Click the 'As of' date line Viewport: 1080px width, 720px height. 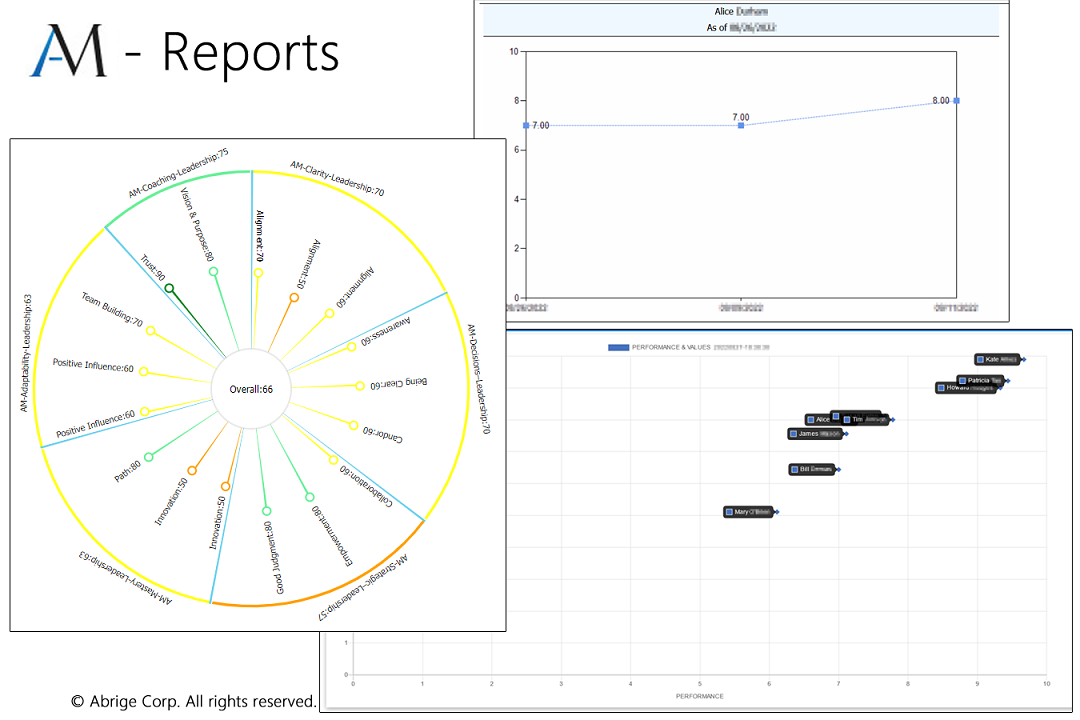pyautogui.click(x=740, y=28)
